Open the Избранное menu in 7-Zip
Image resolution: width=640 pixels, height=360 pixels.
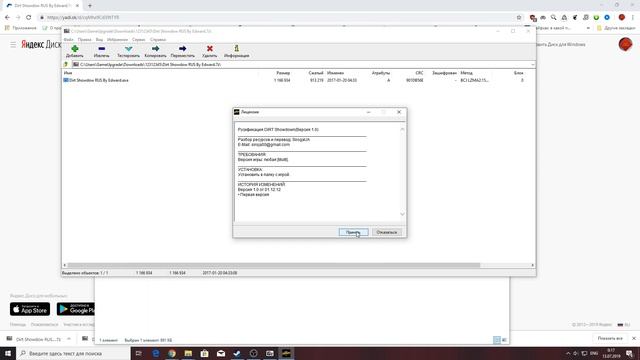(118, 40)
